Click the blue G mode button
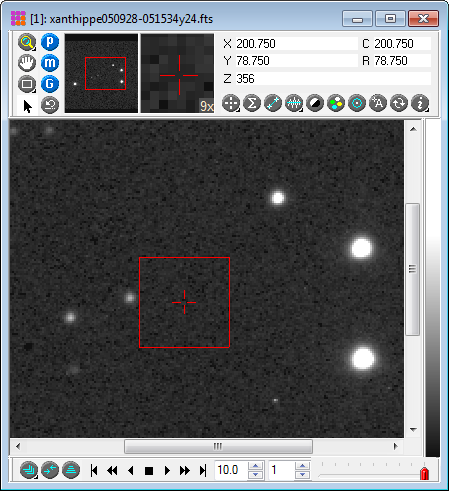The image size is (449, 491). click(50, 84)
